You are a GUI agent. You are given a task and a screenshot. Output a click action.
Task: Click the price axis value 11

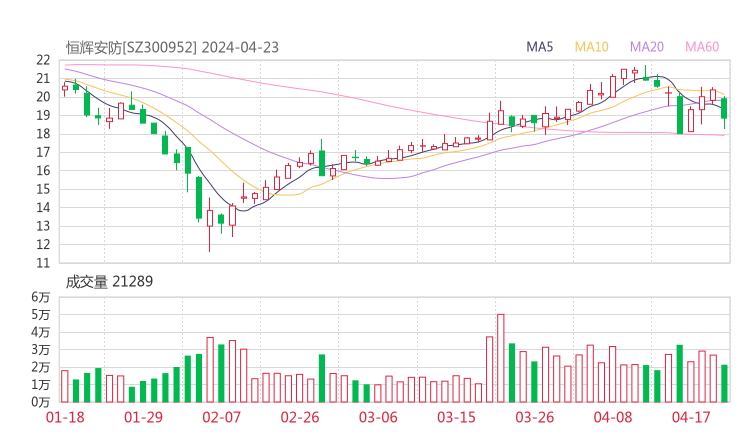click(43, 263)
